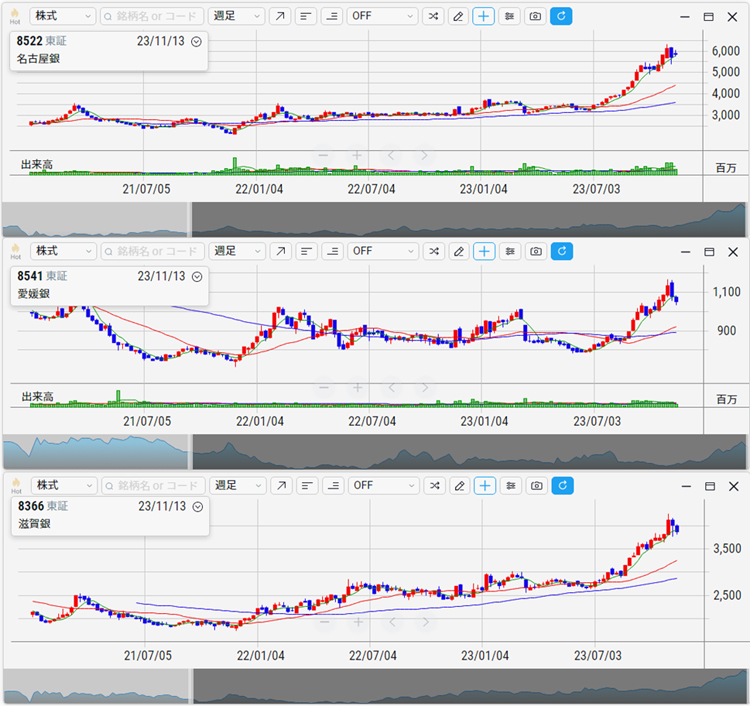Click the refresh button in bottom chart toolbar
Image resolution: width=750 pixels, height=706 pixels.
pyautogui.click(x=562, y=485)
